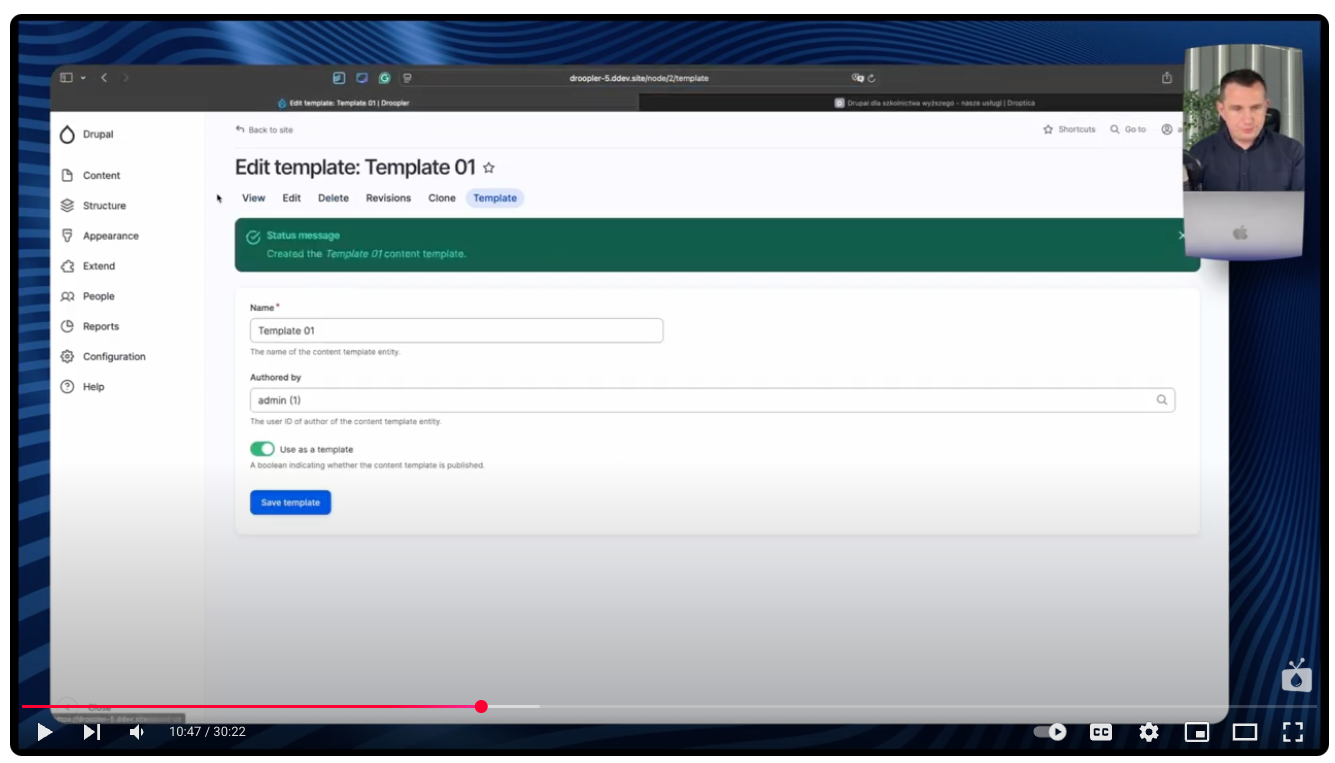Enter fullscreen video mode
Screen dimensions: 1335x763
tap(1292, 732)
